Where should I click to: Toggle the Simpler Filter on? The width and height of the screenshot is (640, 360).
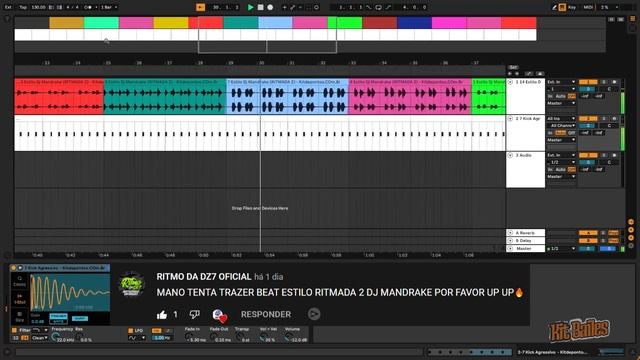(x=14, y=330)
